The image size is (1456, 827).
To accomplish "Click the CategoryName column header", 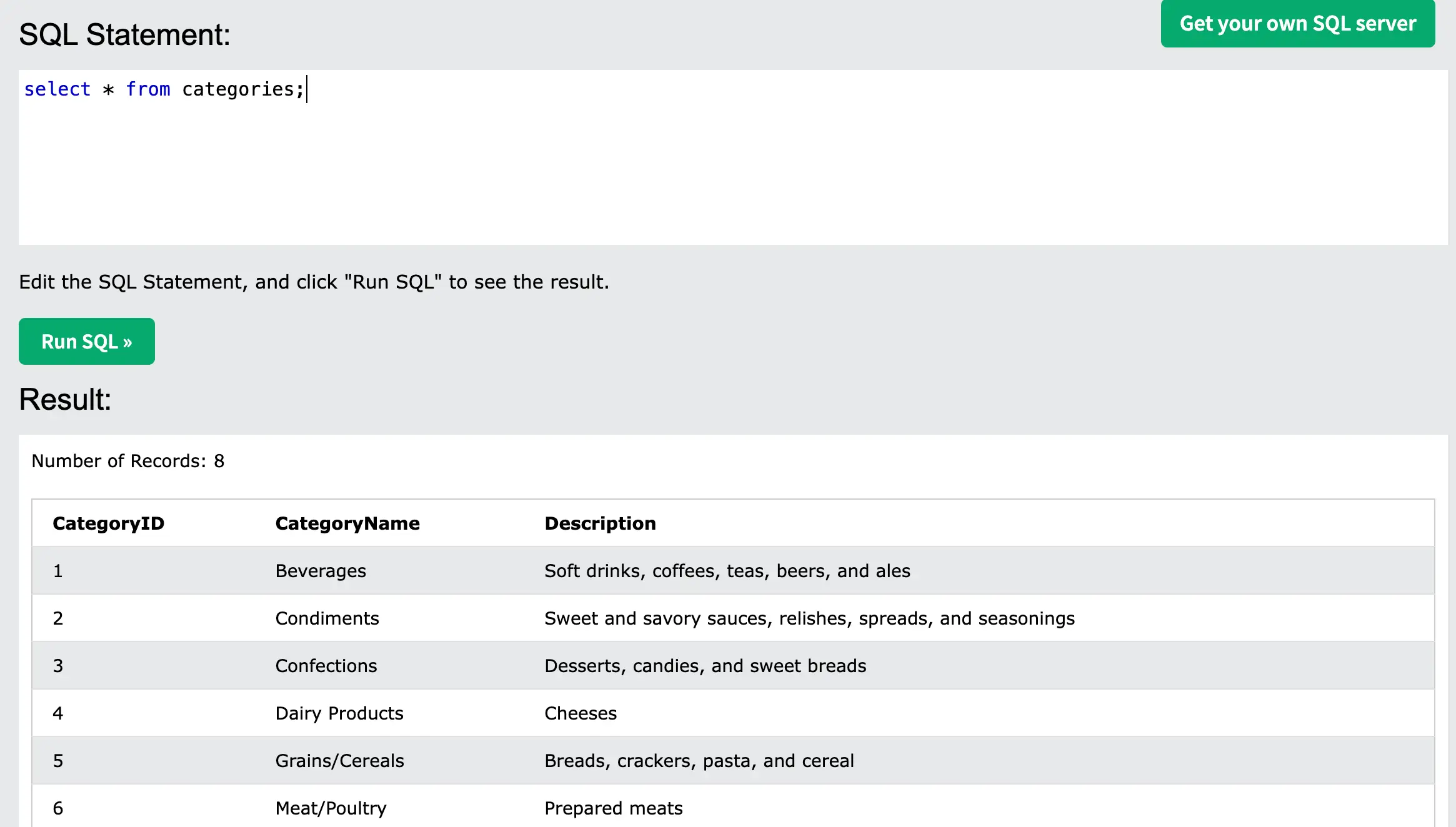I will [x=347, y=523].
